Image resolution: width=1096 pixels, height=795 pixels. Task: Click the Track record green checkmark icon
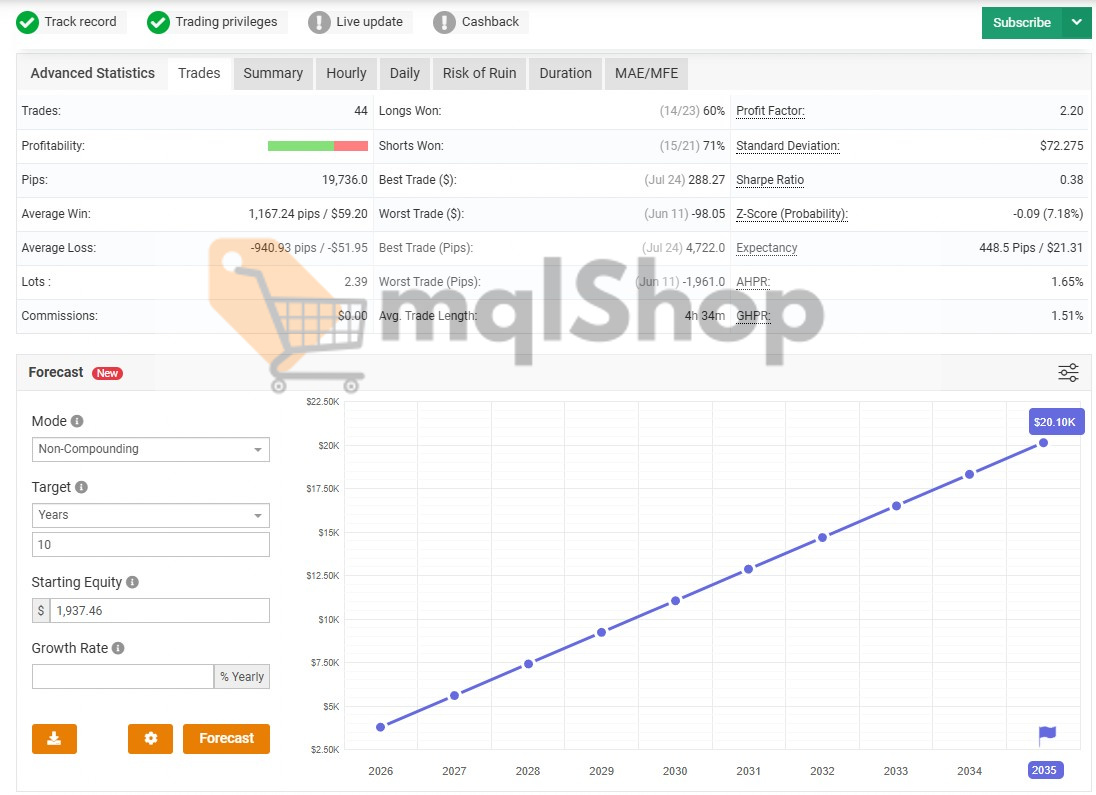(x=28, y=22)
